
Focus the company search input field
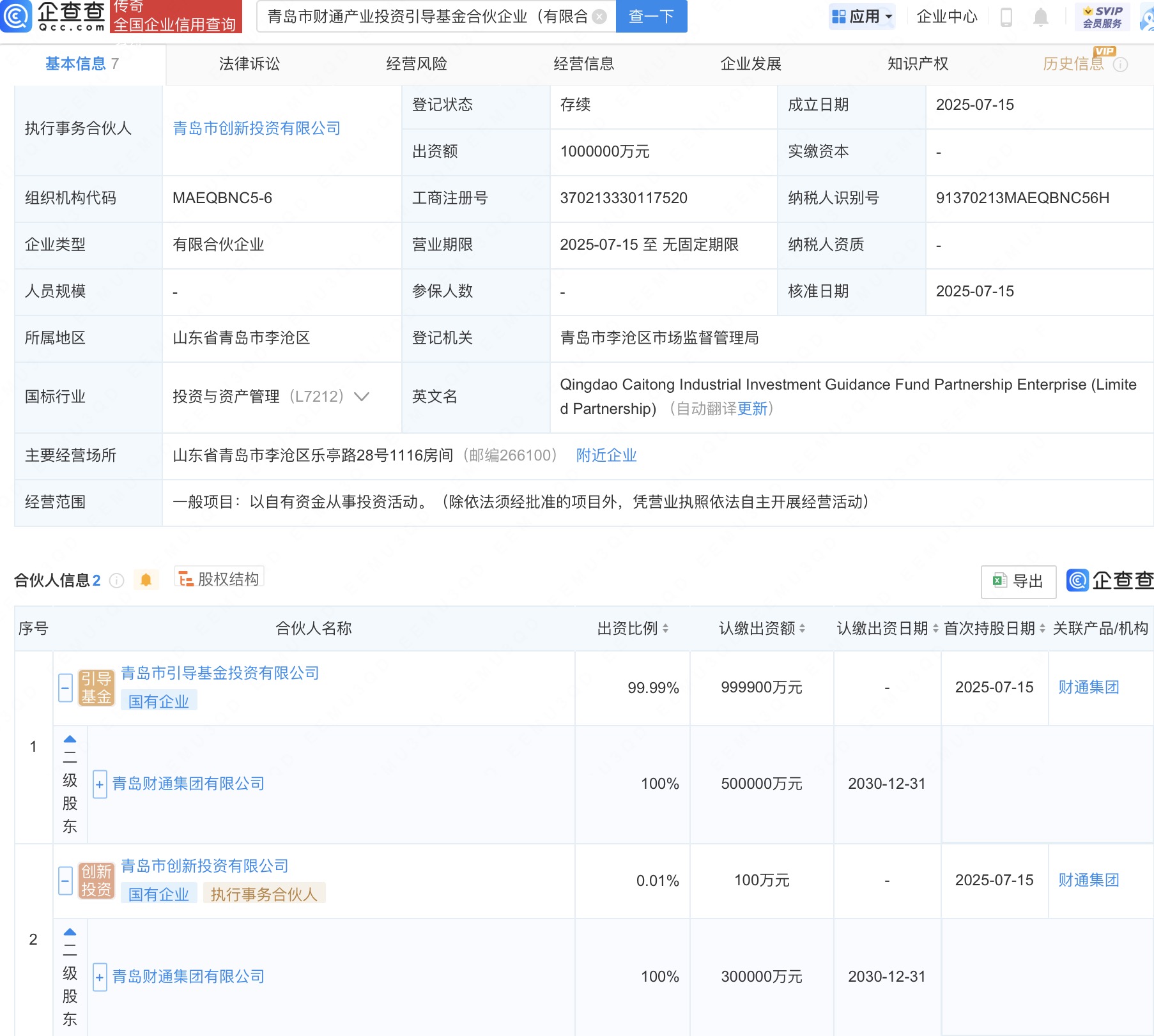pyautogui.click(x=428, y=17)
